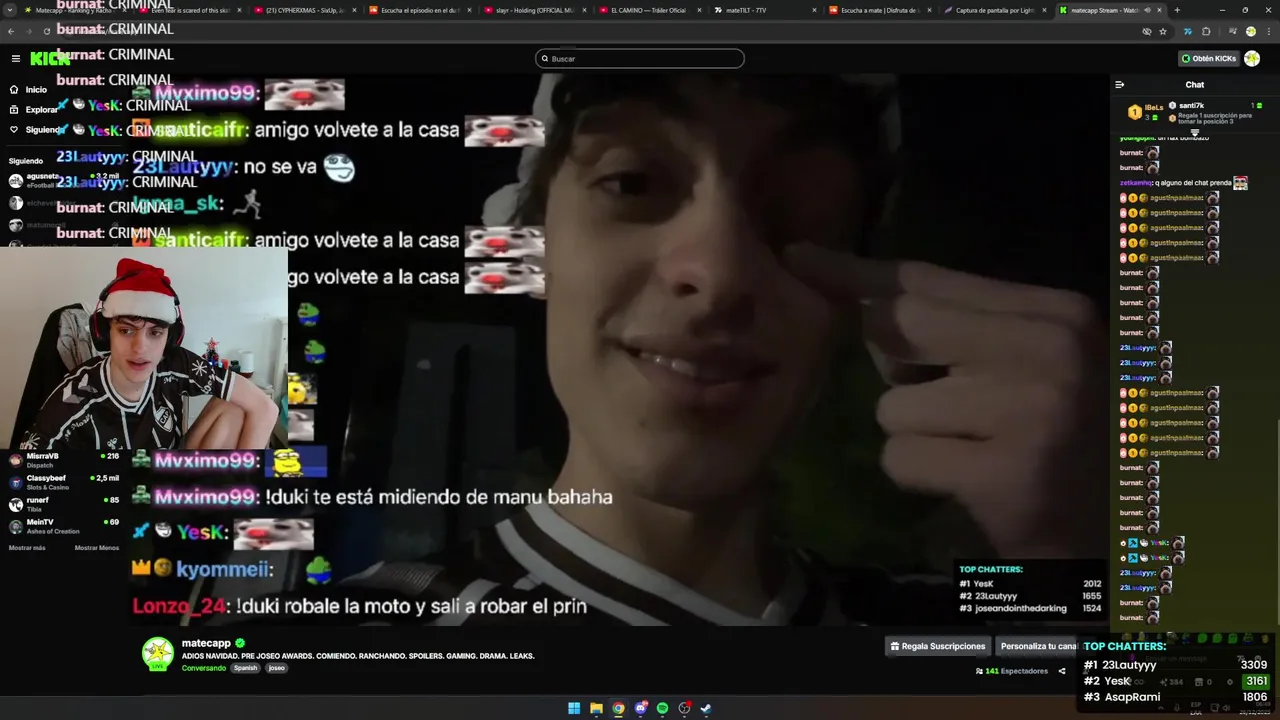The width and height of the screenshot is (1280, 720).
Task: Open a new browser tab
Action: (x=1176, y=10)
